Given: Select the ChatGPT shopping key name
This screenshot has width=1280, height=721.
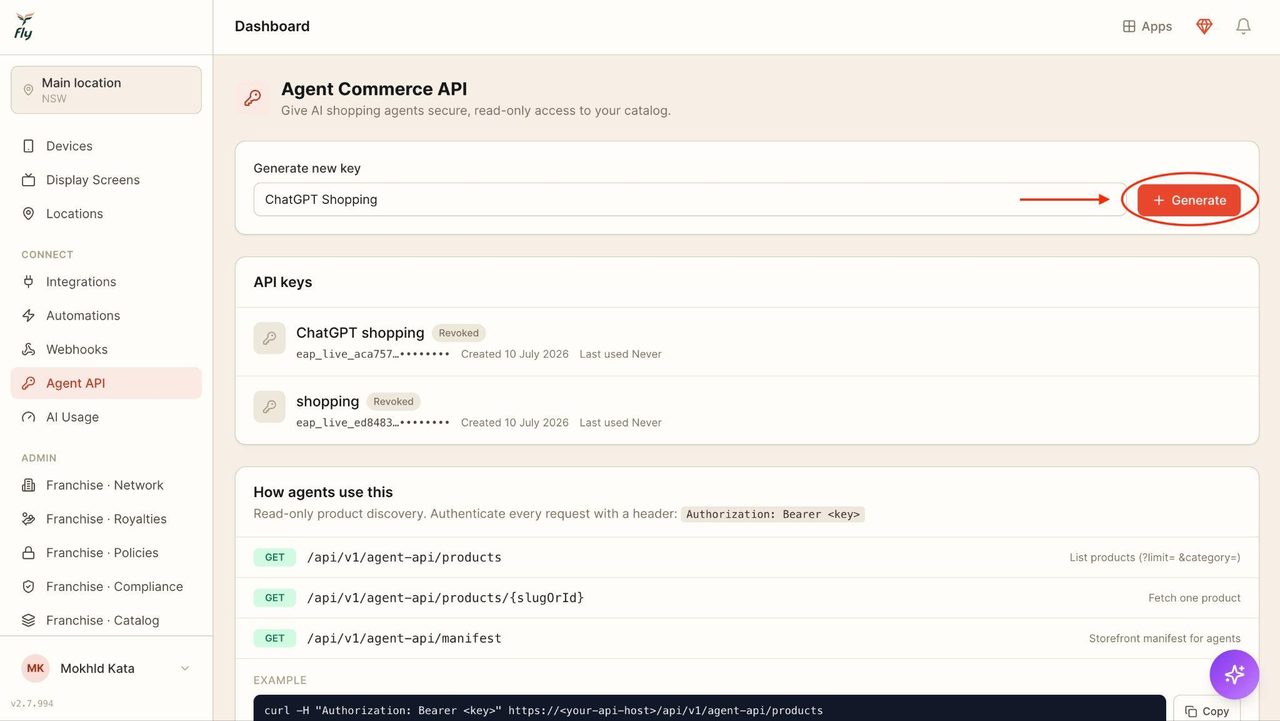Looking at the screenshot, I should coord(360,333).
